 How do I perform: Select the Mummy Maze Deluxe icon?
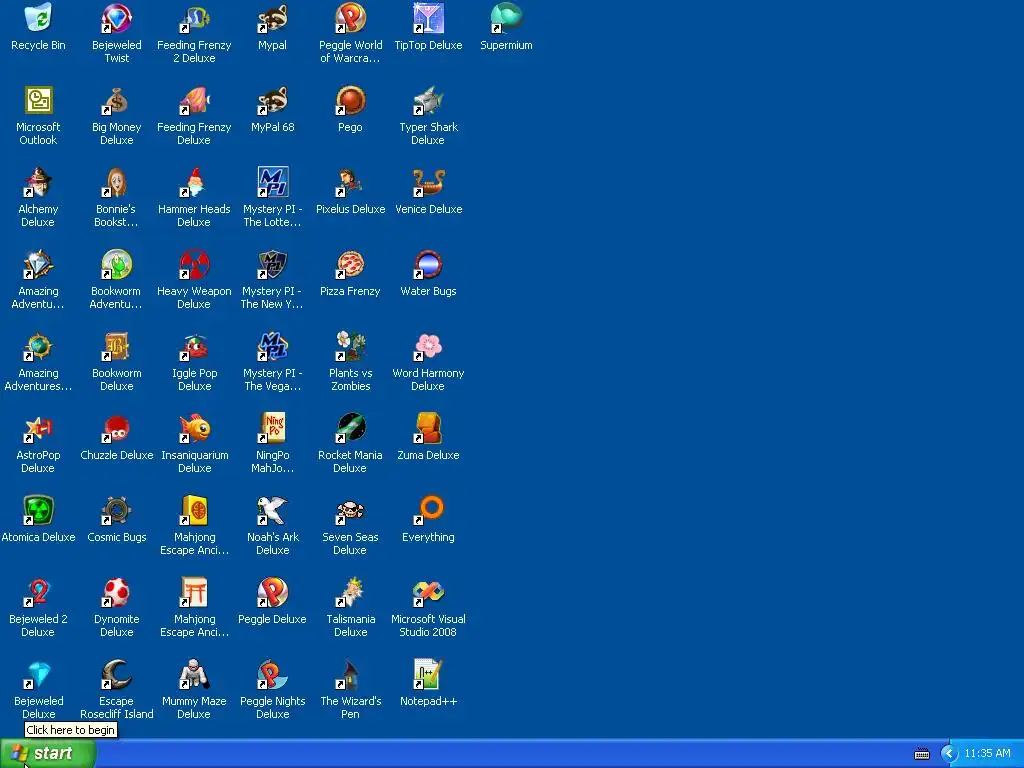coord(194,674)
